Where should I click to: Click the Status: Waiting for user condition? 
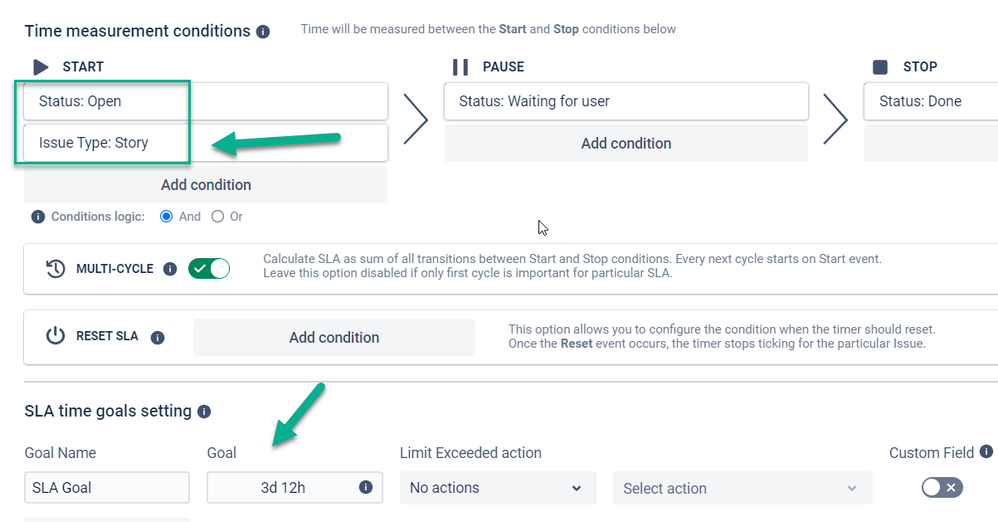626,101
